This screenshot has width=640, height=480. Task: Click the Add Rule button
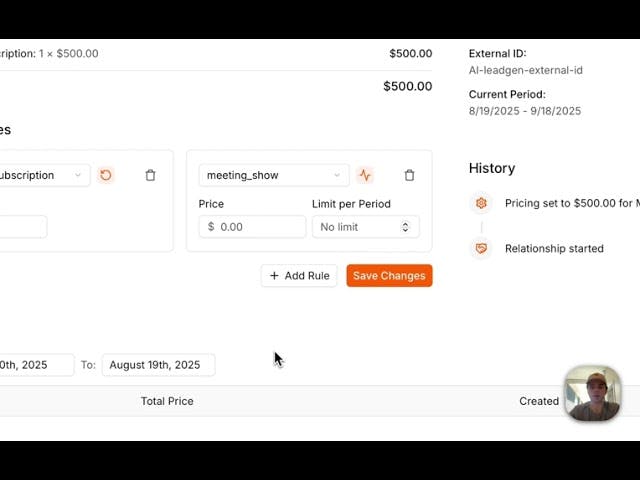(299, 276)
